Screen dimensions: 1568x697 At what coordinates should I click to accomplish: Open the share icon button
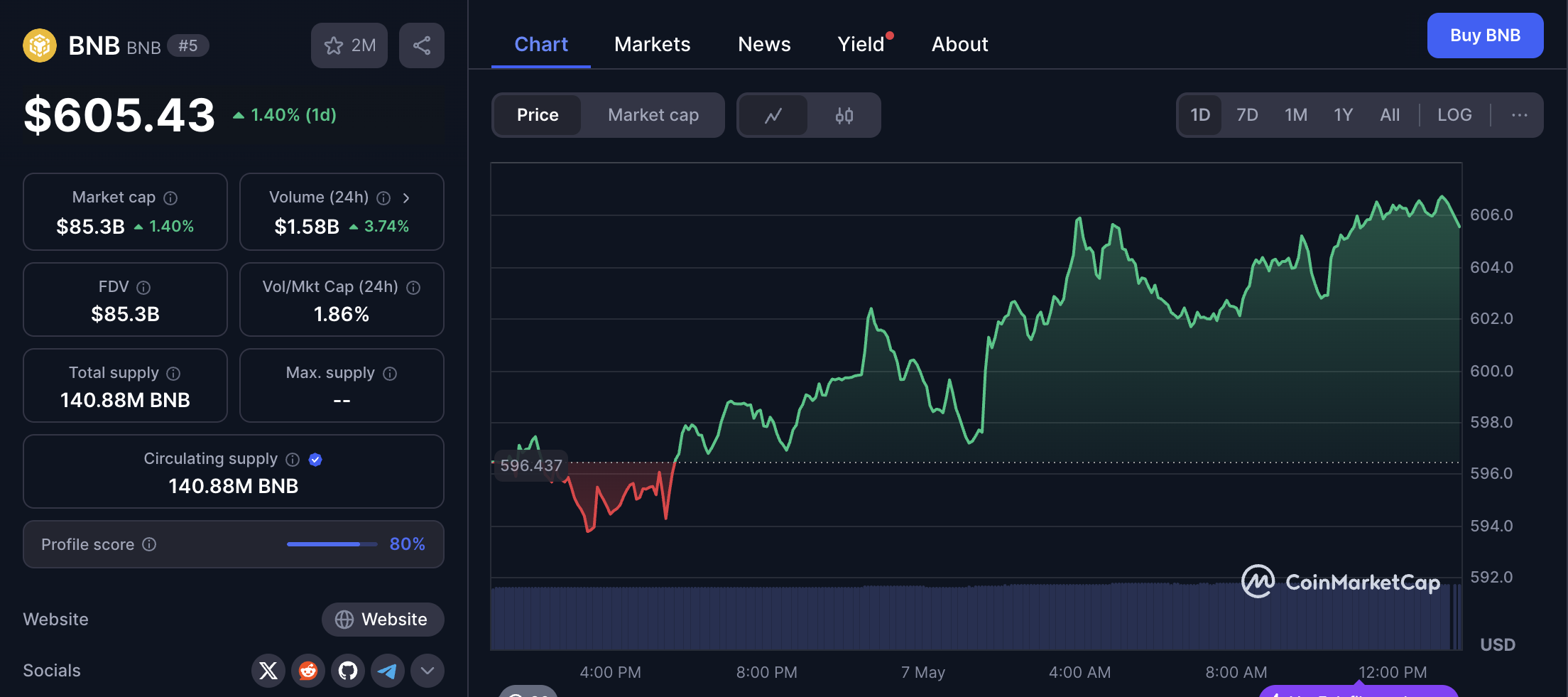422,45
